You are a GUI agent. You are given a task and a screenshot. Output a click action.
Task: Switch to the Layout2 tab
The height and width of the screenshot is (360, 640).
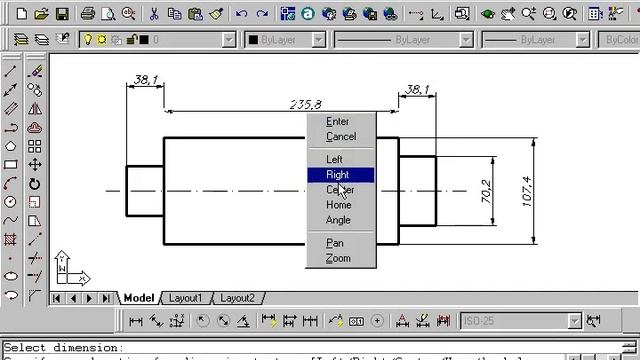238,298
